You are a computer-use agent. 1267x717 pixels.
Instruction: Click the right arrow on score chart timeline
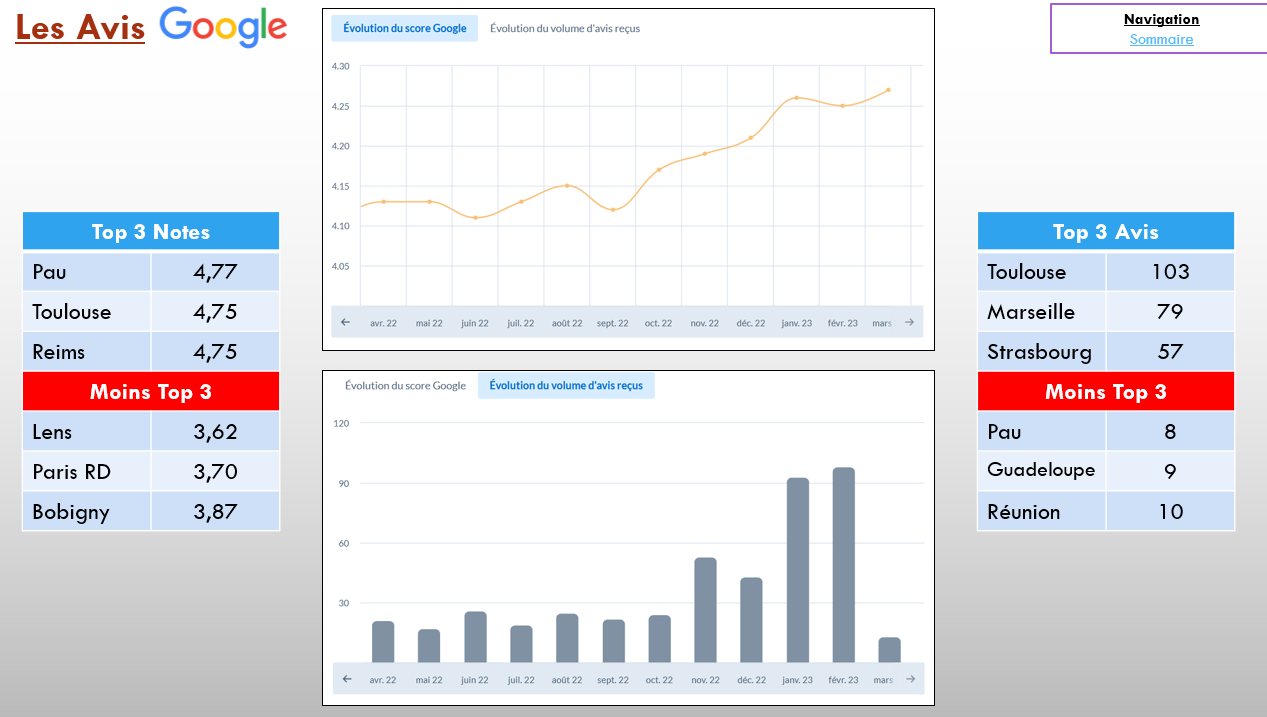(909, 322)
